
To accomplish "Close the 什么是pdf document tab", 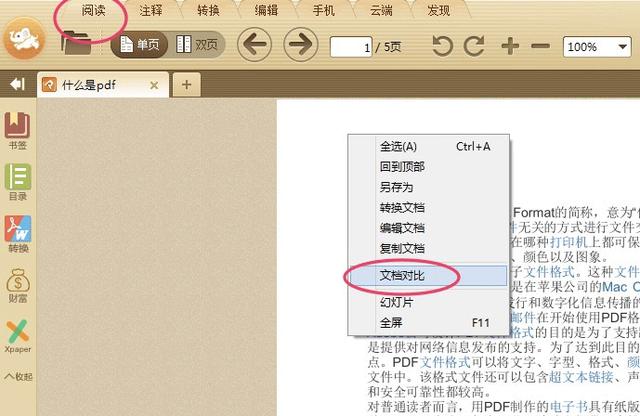I will click(x=154, y=85).
